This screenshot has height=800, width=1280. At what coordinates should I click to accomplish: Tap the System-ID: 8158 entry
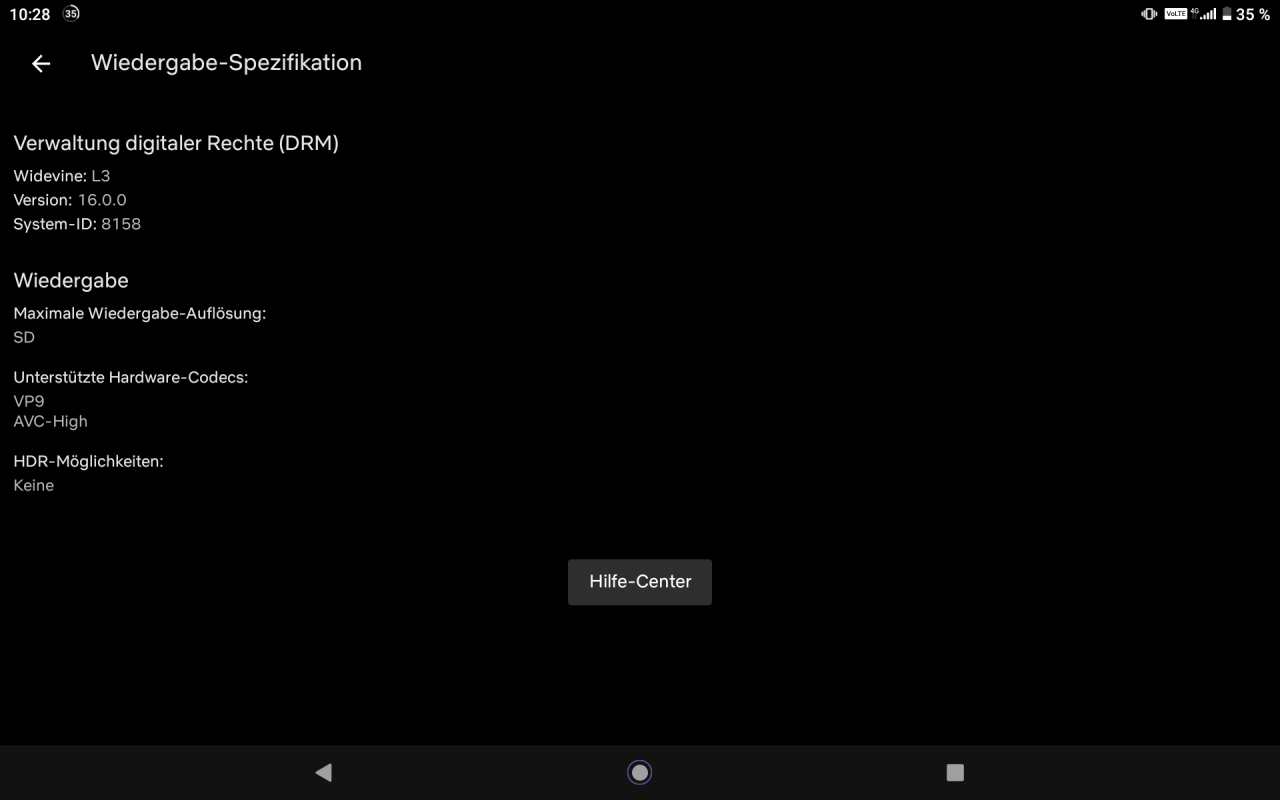pyautogui.click(x=77, y=224)
